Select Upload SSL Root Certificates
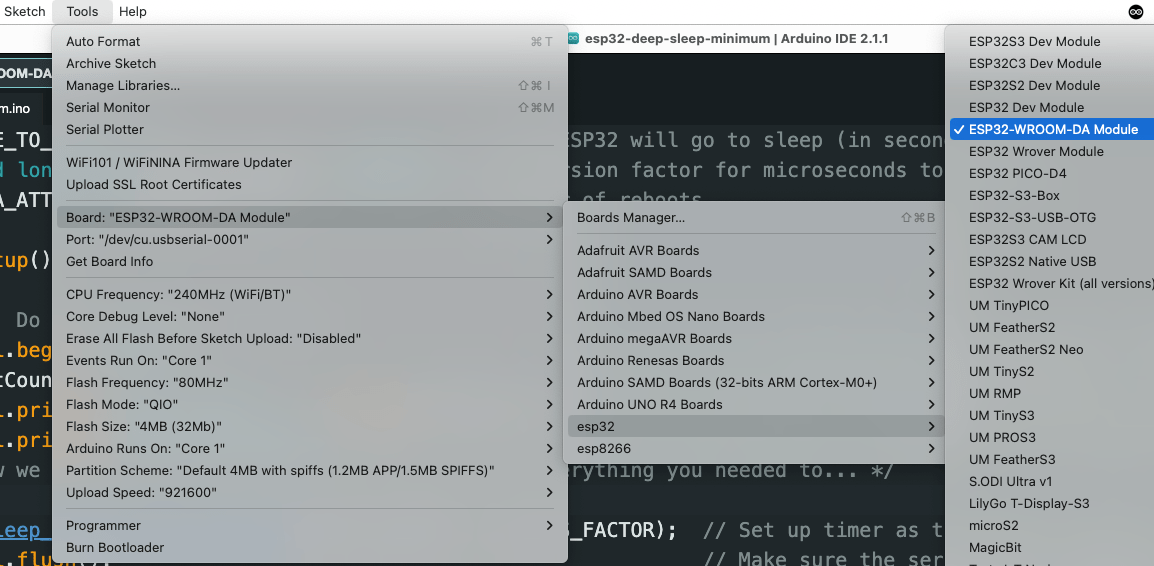The width and height of the screenshot is (1154, 566). [310, 185]
